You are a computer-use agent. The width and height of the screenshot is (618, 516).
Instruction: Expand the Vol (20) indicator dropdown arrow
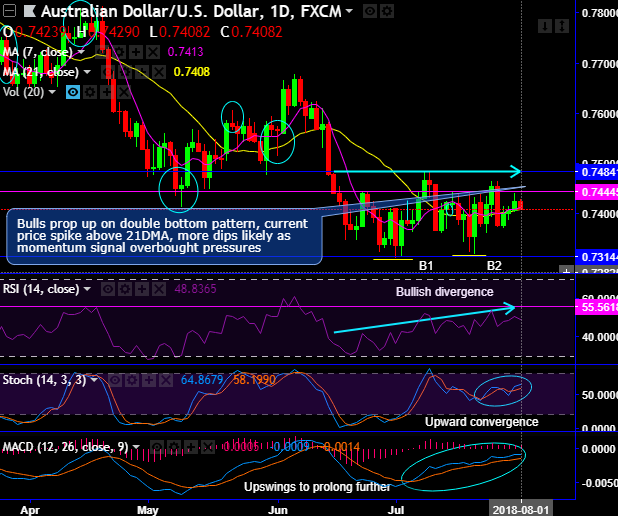point(52,92)
